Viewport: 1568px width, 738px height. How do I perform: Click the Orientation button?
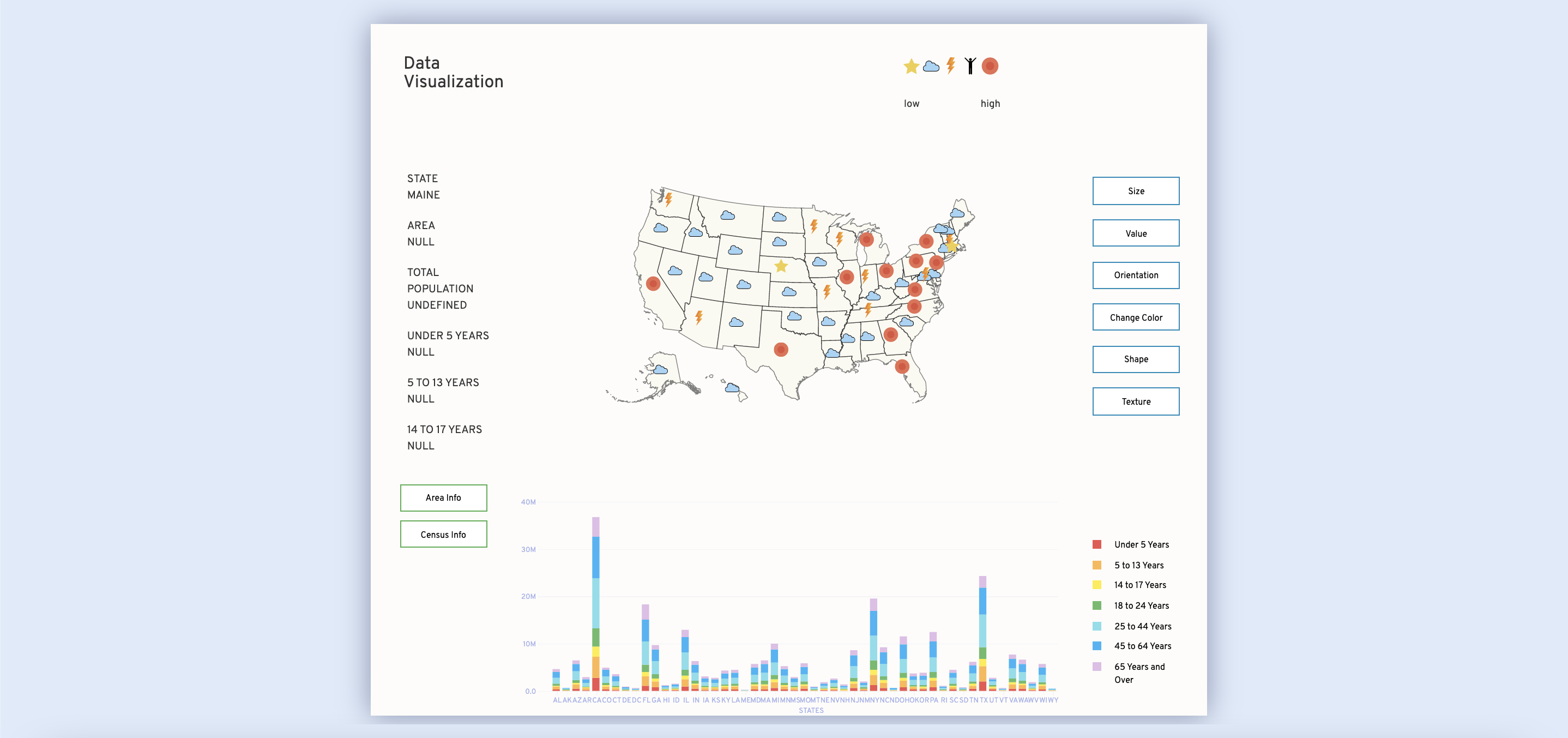click(1136, 275)
